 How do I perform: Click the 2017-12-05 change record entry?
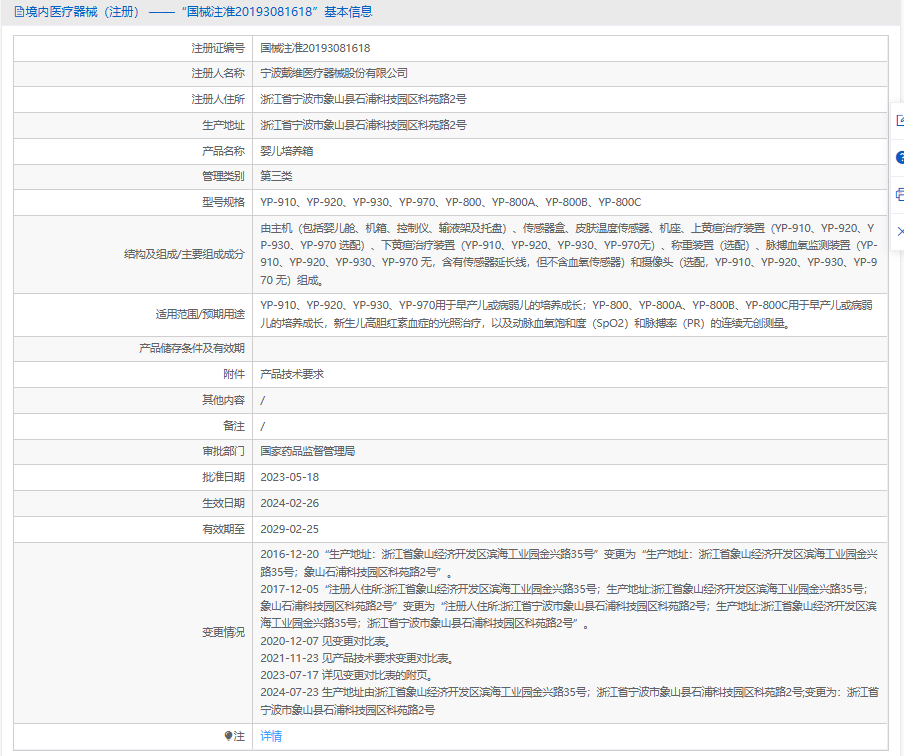tap(569, 606)
